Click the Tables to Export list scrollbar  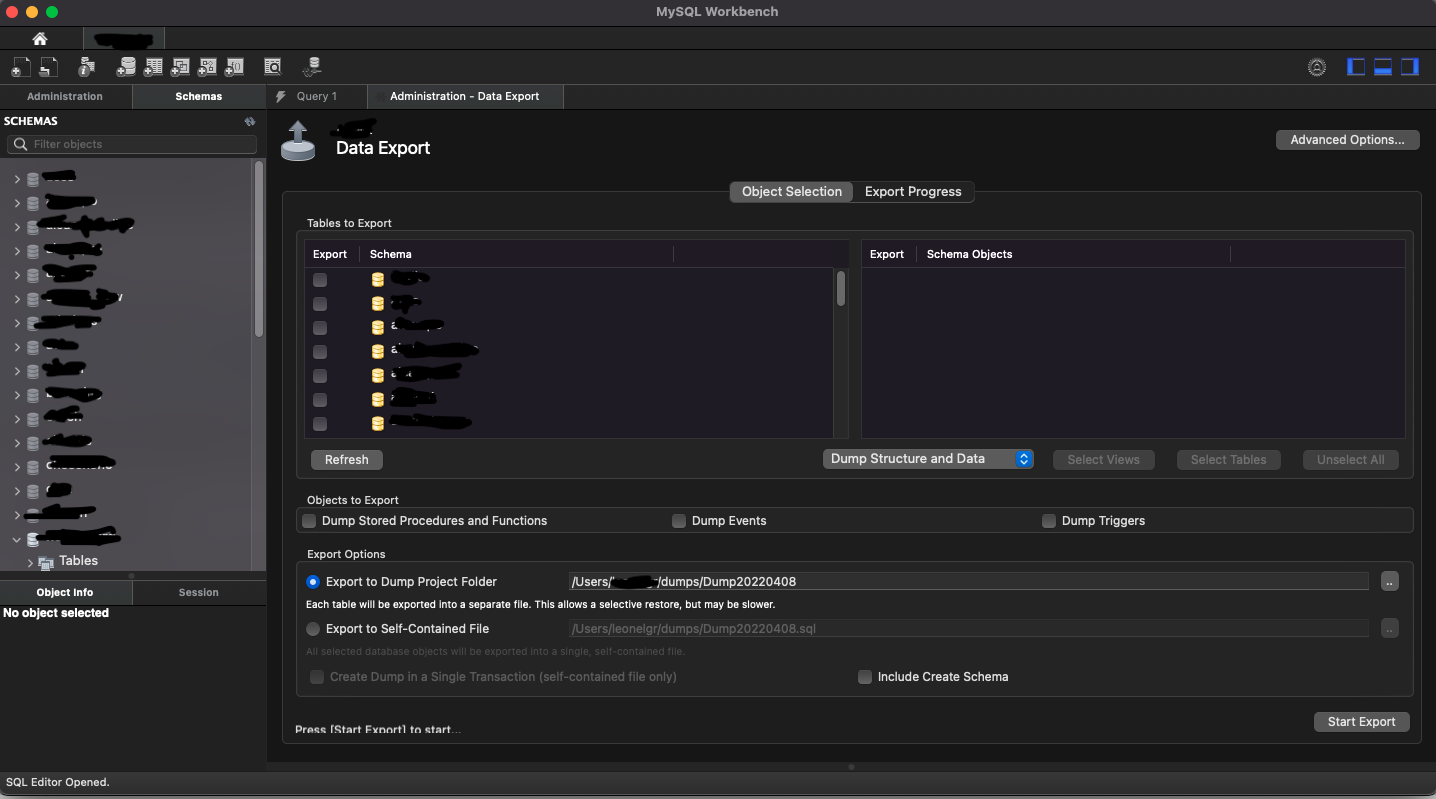click(841, 289)
